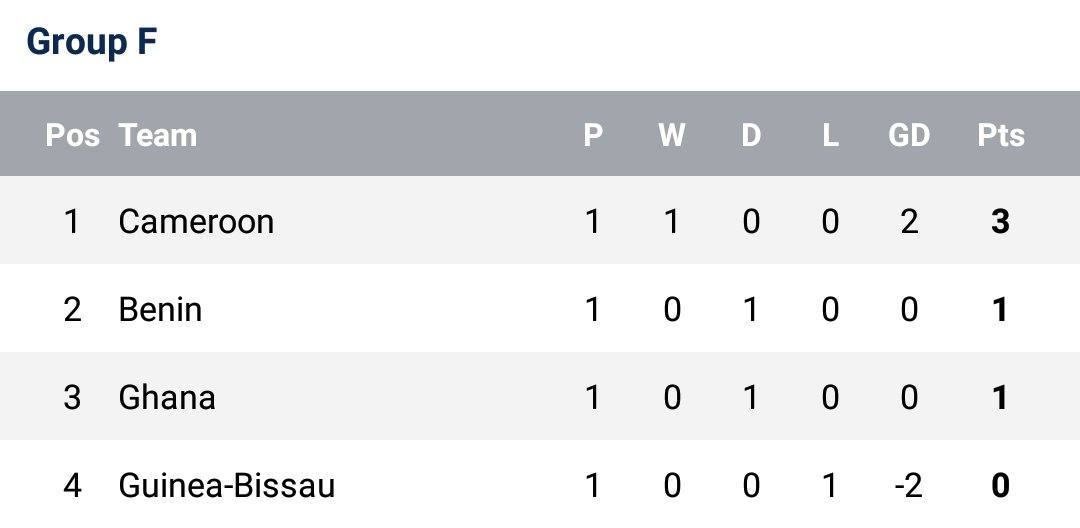The height and width of the screenshot is (528, 1080).
Task: Click Benin's 1 point value
Action: click(x=1001, y=309)
